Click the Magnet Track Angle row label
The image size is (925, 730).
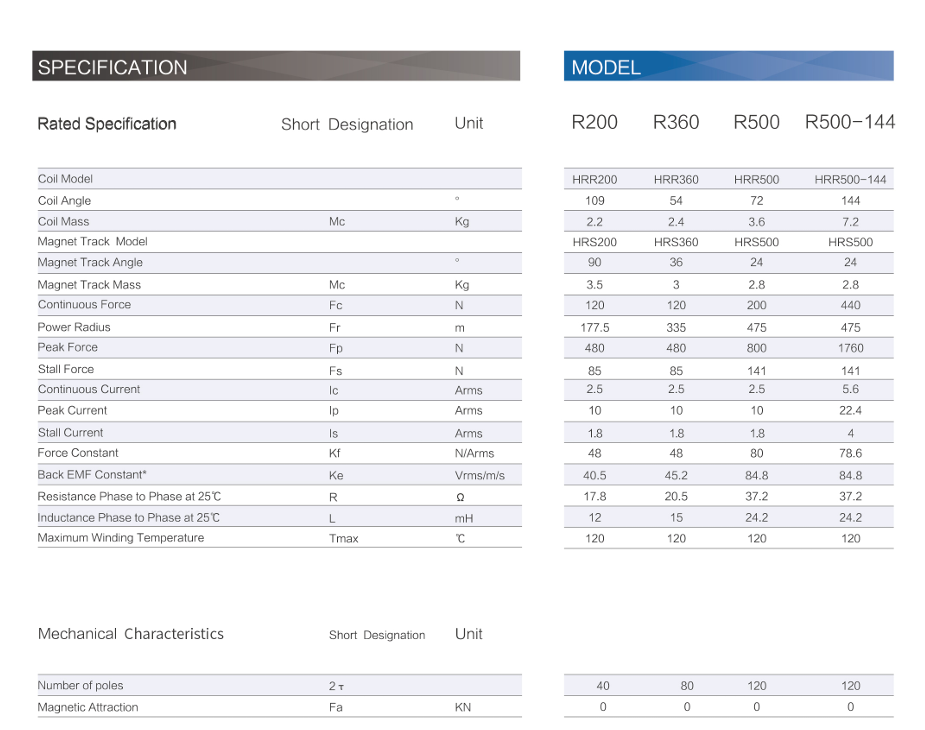90,263
